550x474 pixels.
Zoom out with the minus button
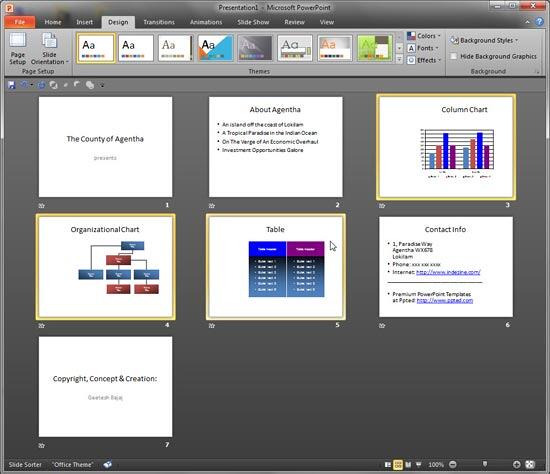click(453, 465)
